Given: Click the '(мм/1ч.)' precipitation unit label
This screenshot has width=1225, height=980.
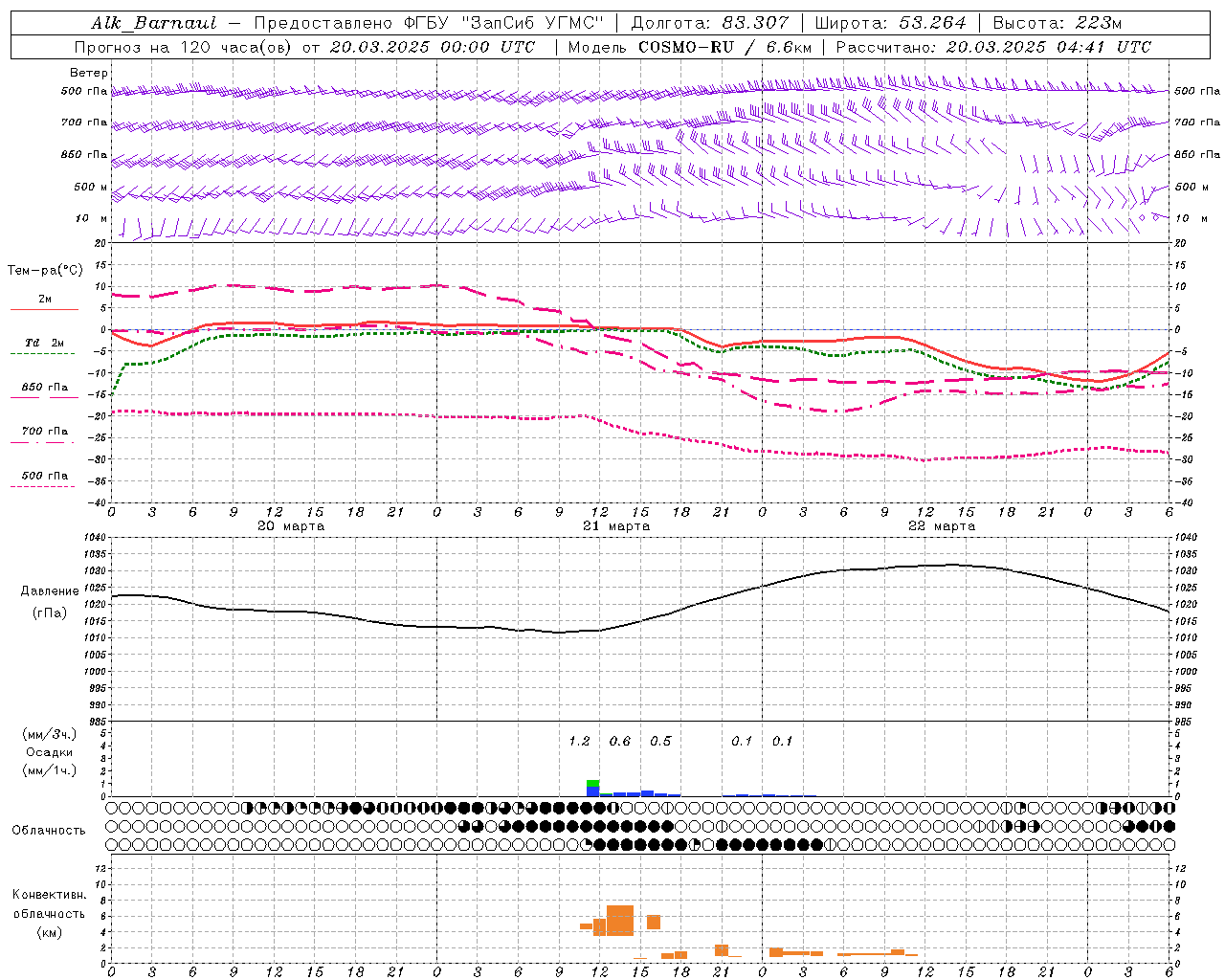Looking at the screenshot, I should tap(48, 770).
